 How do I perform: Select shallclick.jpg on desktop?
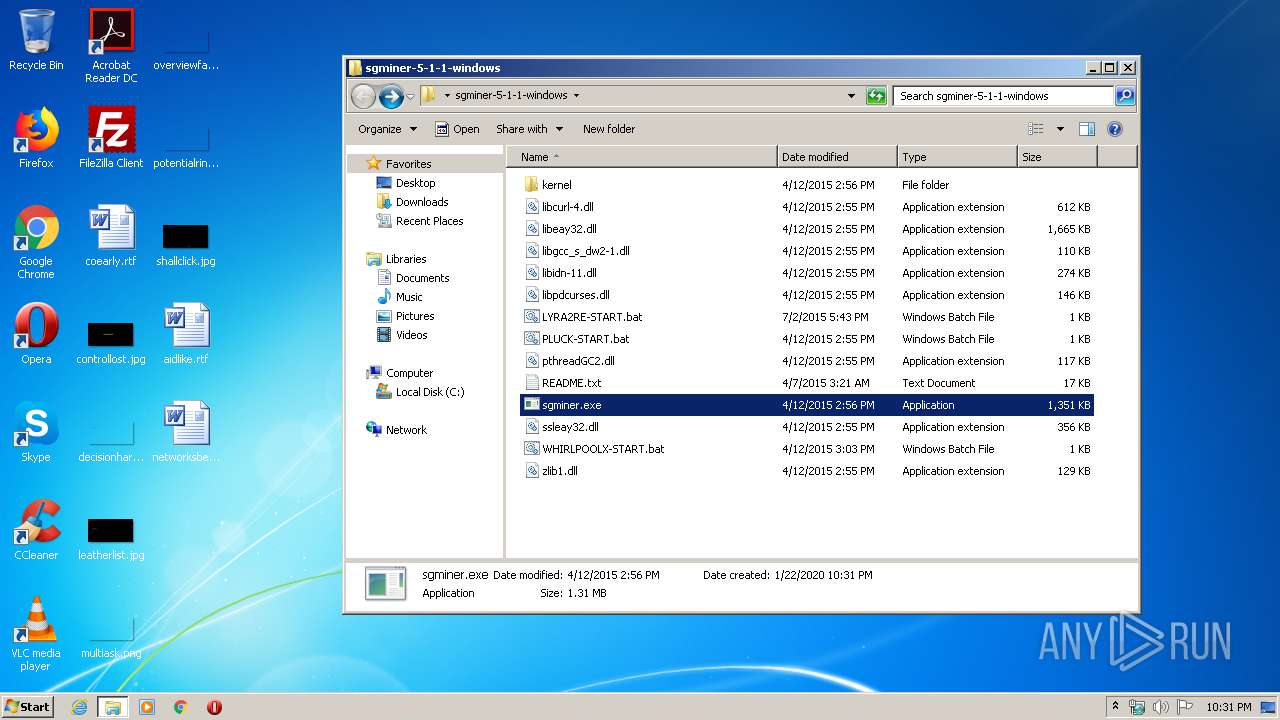(x=186, y=246)
